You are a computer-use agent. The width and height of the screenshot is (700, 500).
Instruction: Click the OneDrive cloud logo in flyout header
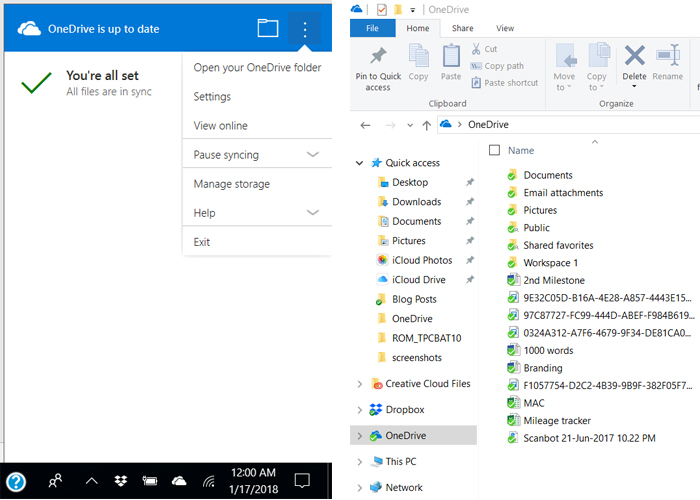29,29
